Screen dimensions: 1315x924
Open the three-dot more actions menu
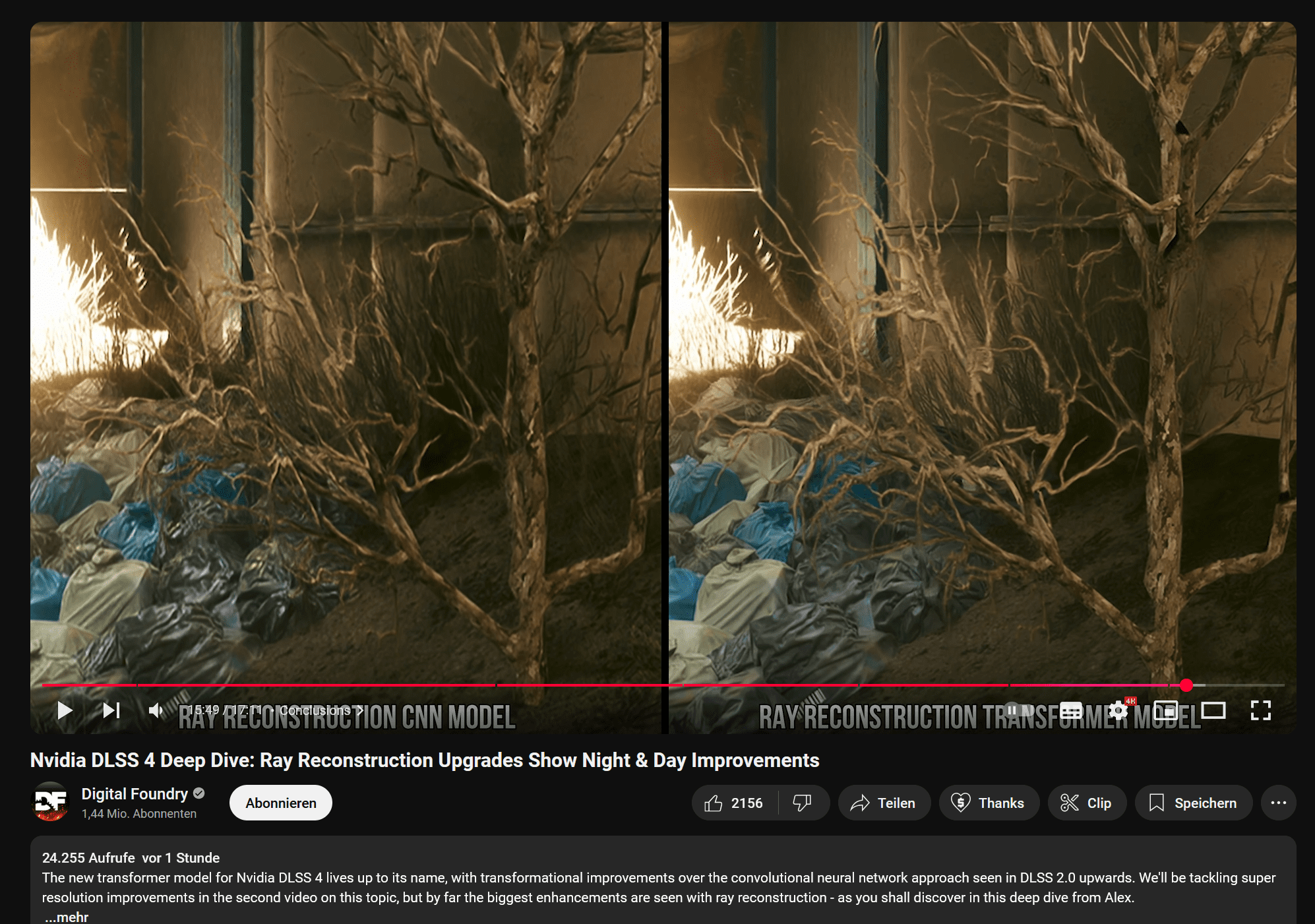click(x=1278, y=803)
